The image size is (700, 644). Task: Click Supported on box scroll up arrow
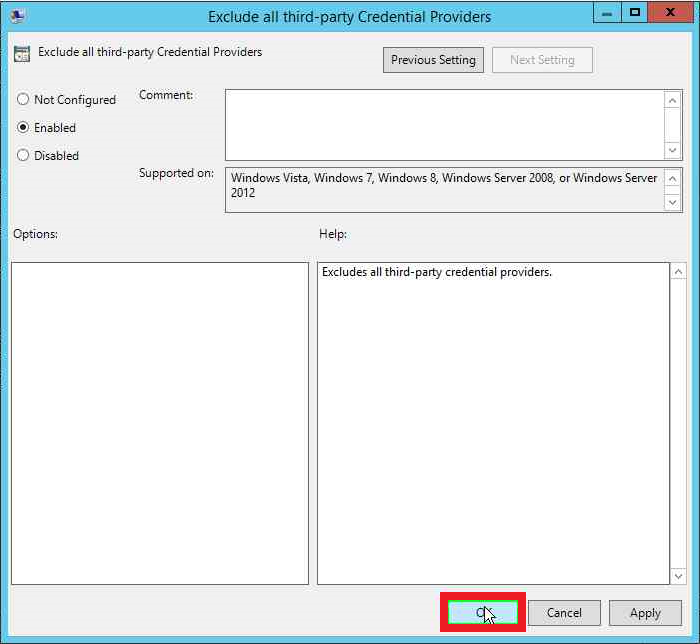[x=673, y=178]
